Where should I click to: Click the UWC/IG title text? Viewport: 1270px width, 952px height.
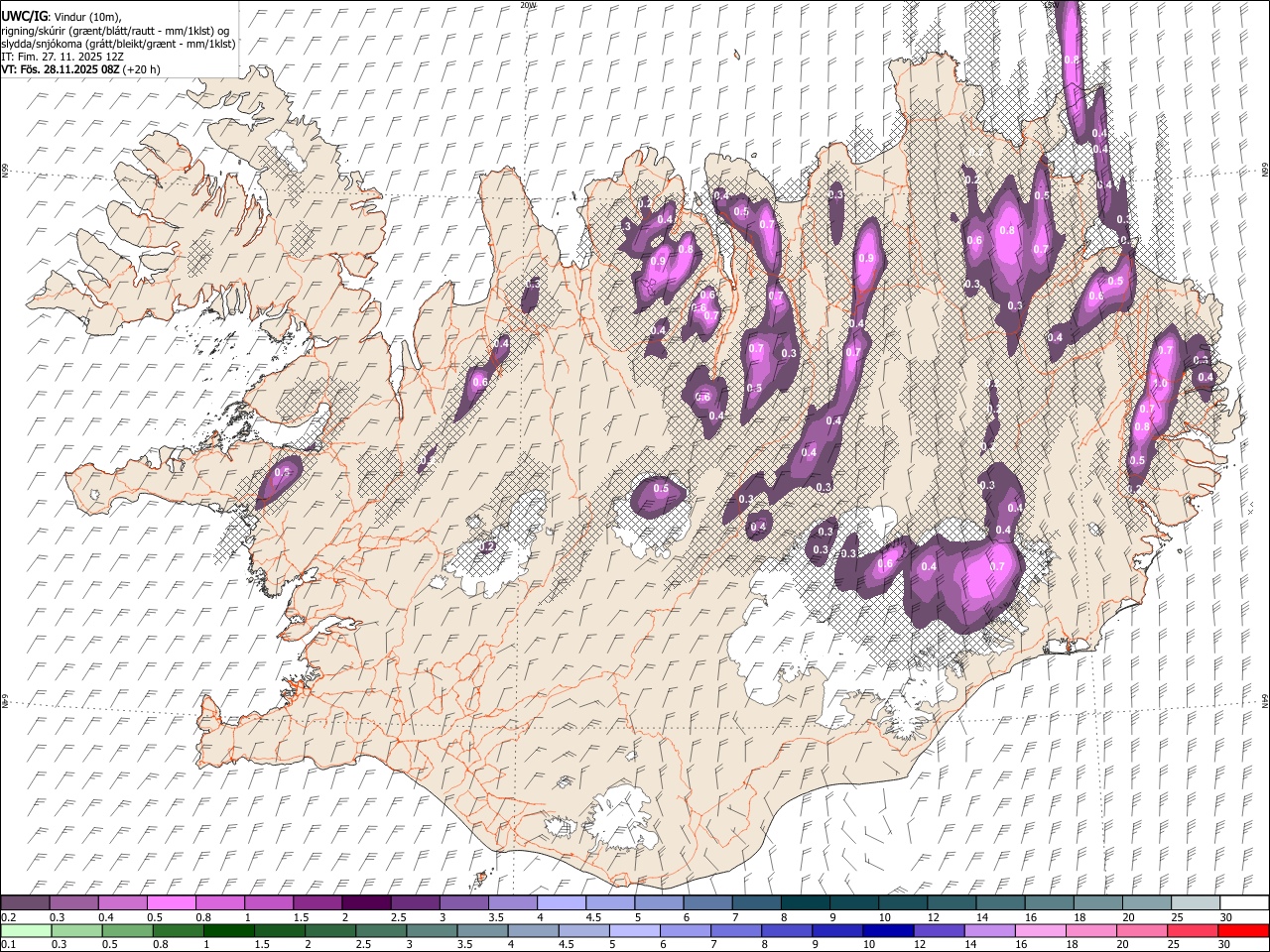pyautogui.click(x=23, y=16)
